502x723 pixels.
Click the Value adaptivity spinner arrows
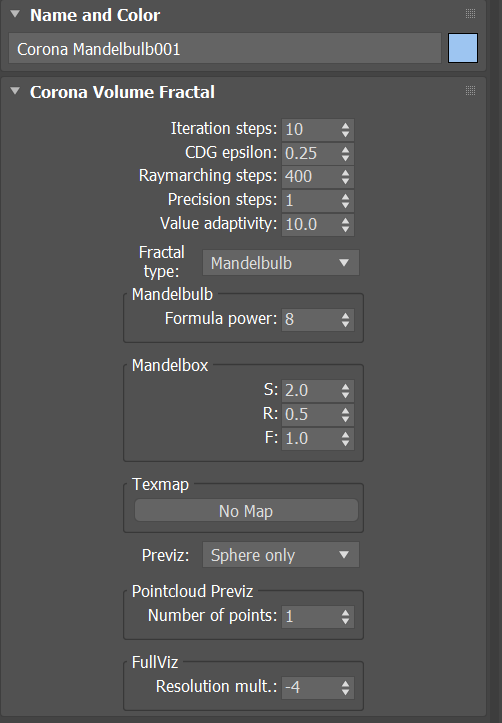(345, 225)
